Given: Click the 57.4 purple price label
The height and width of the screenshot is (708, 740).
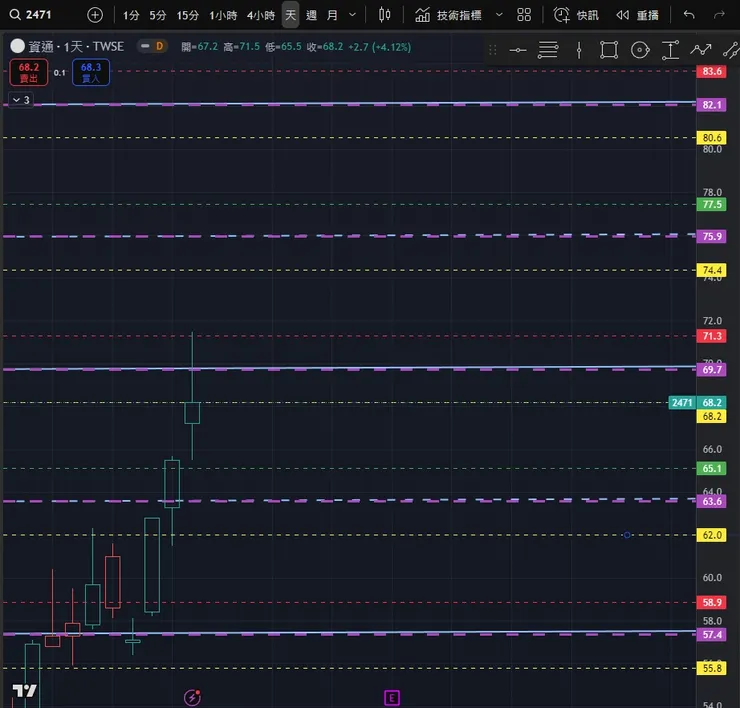Looking at the screenshot, I should tap(712, 635).
